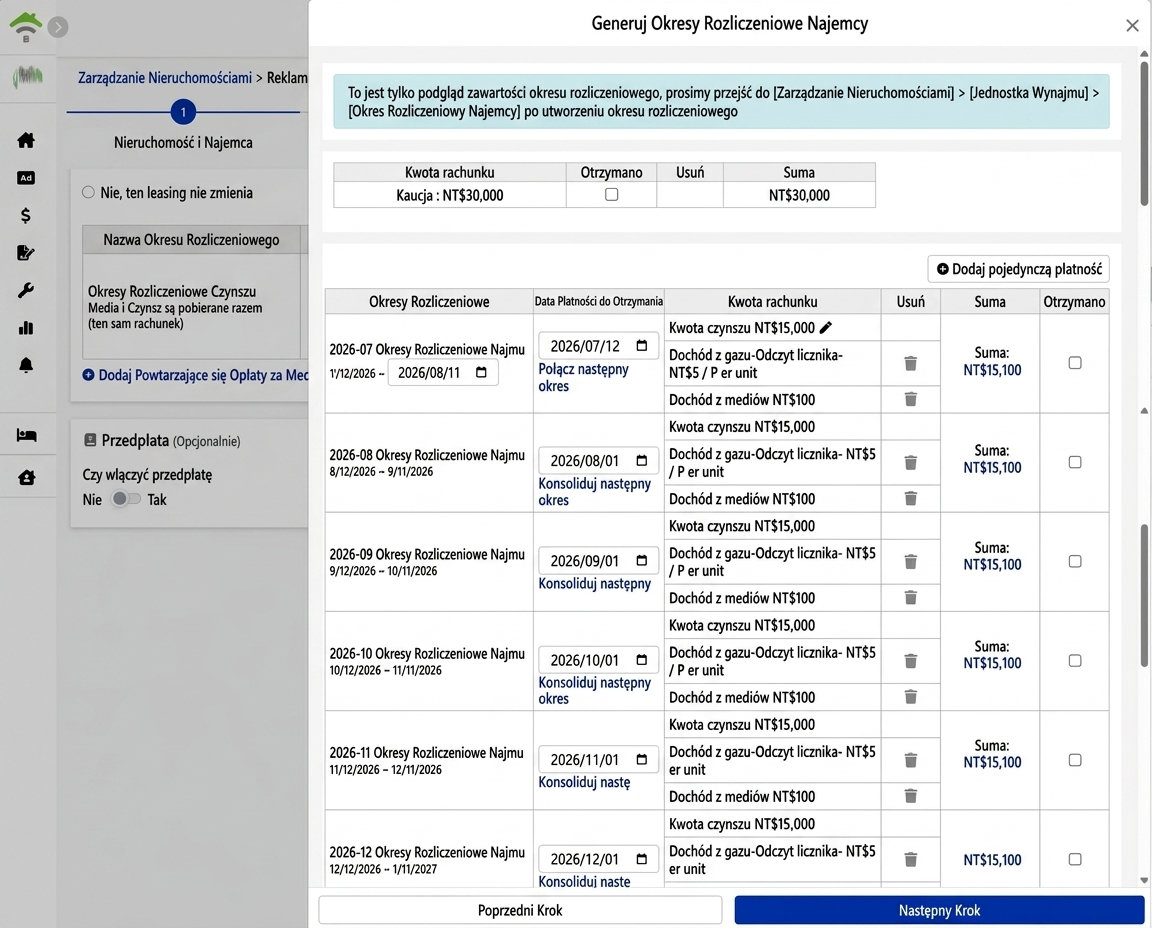Click 'Konsoliduj następny' for 2026-09
Image resolution: width=1152 pixels, height=928 pixels.
point(594,583)
